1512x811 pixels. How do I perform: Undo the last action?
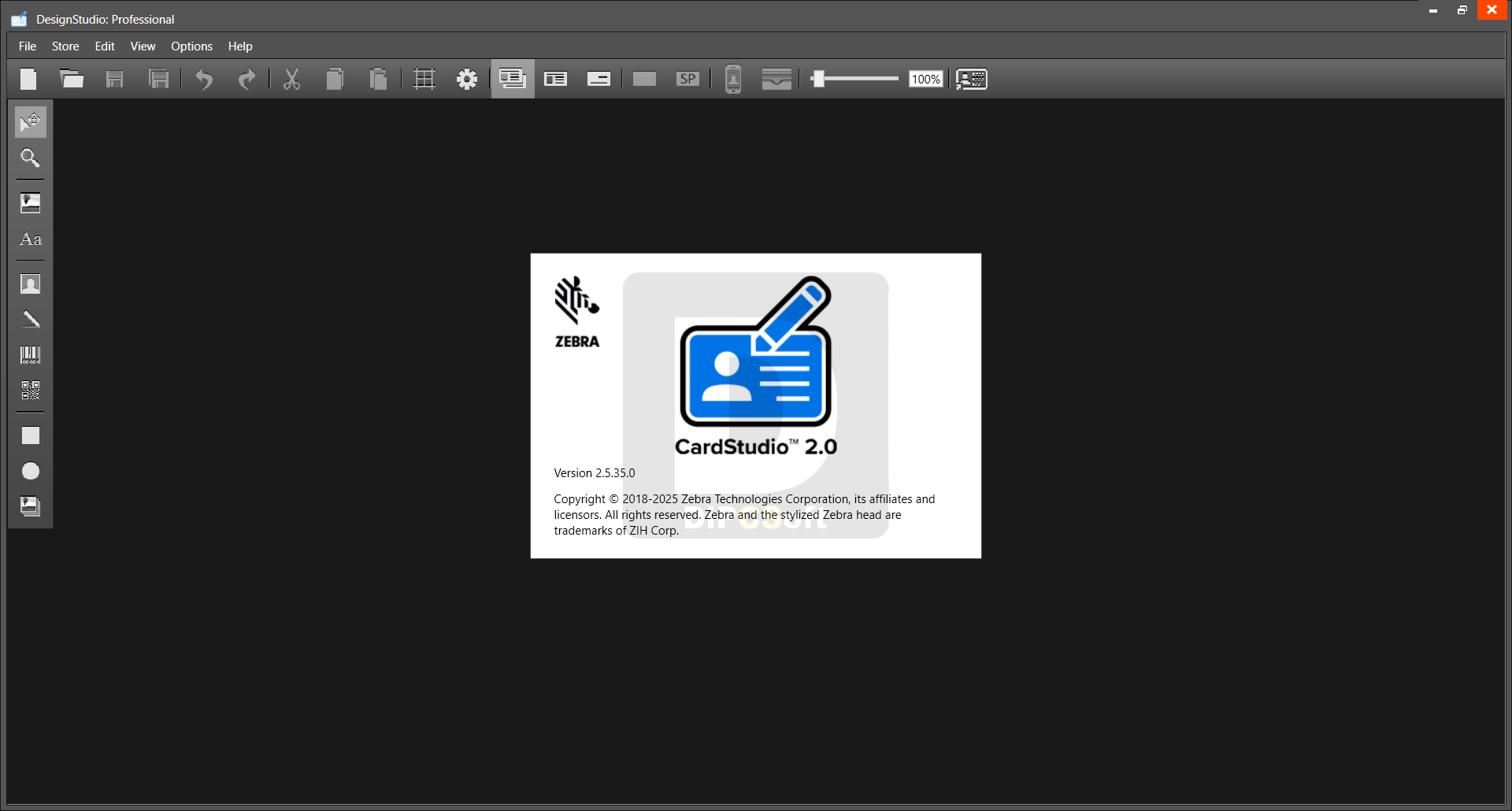[x=204, y=79]
